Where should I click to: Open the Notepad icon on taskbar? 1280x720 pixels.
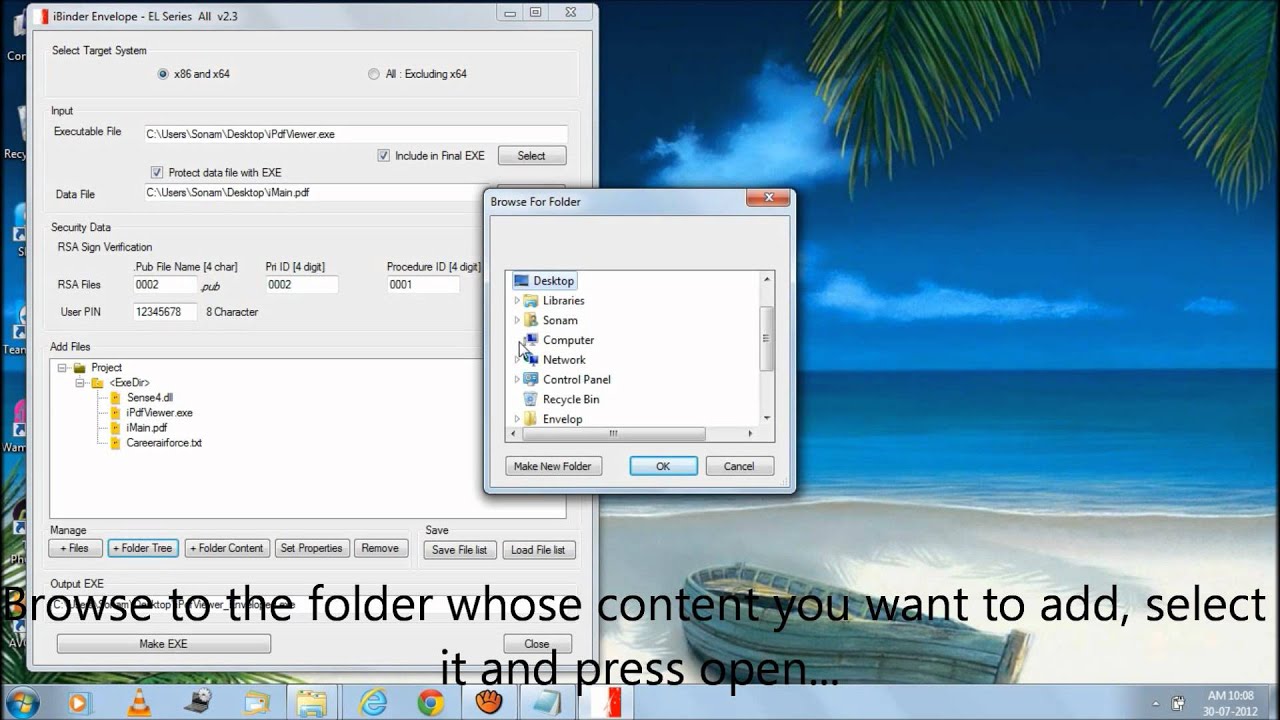pos(547,703)
